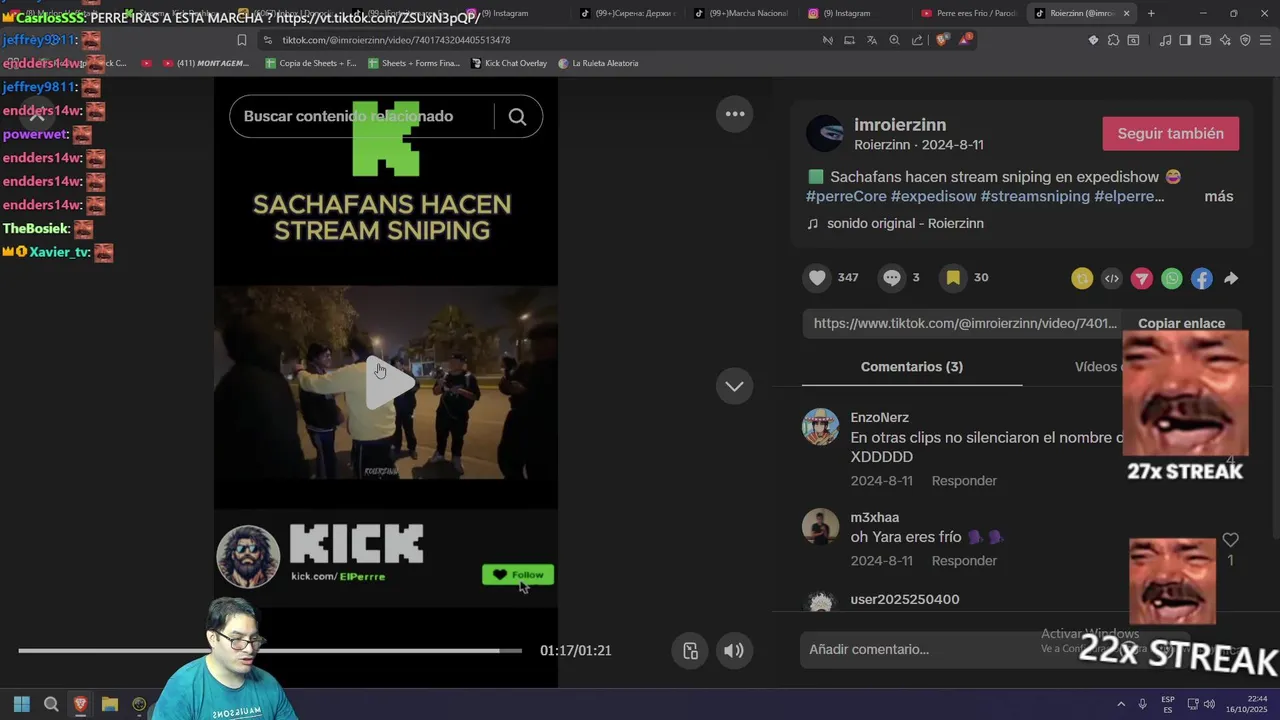The height and width of the screenshot is (720, 1280).
Task: Click the red send-to-friends share icon
Action: pos(1141,279)
